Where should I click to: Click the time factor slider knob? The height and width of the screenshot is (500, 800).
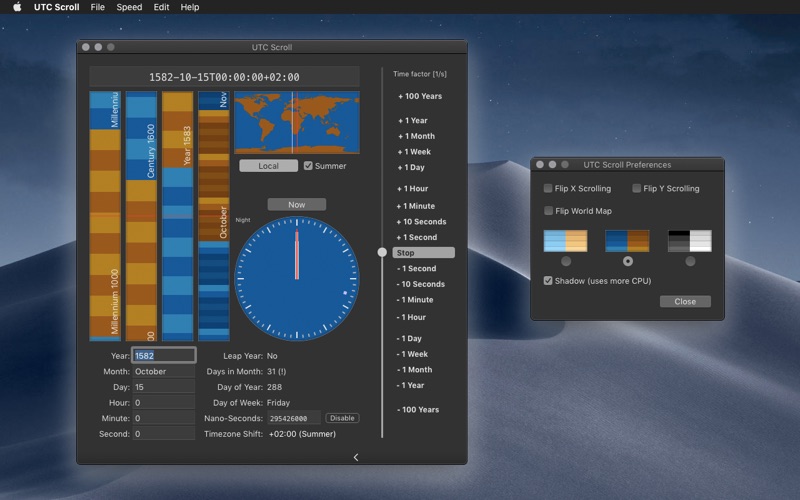(x=382, y=252)
